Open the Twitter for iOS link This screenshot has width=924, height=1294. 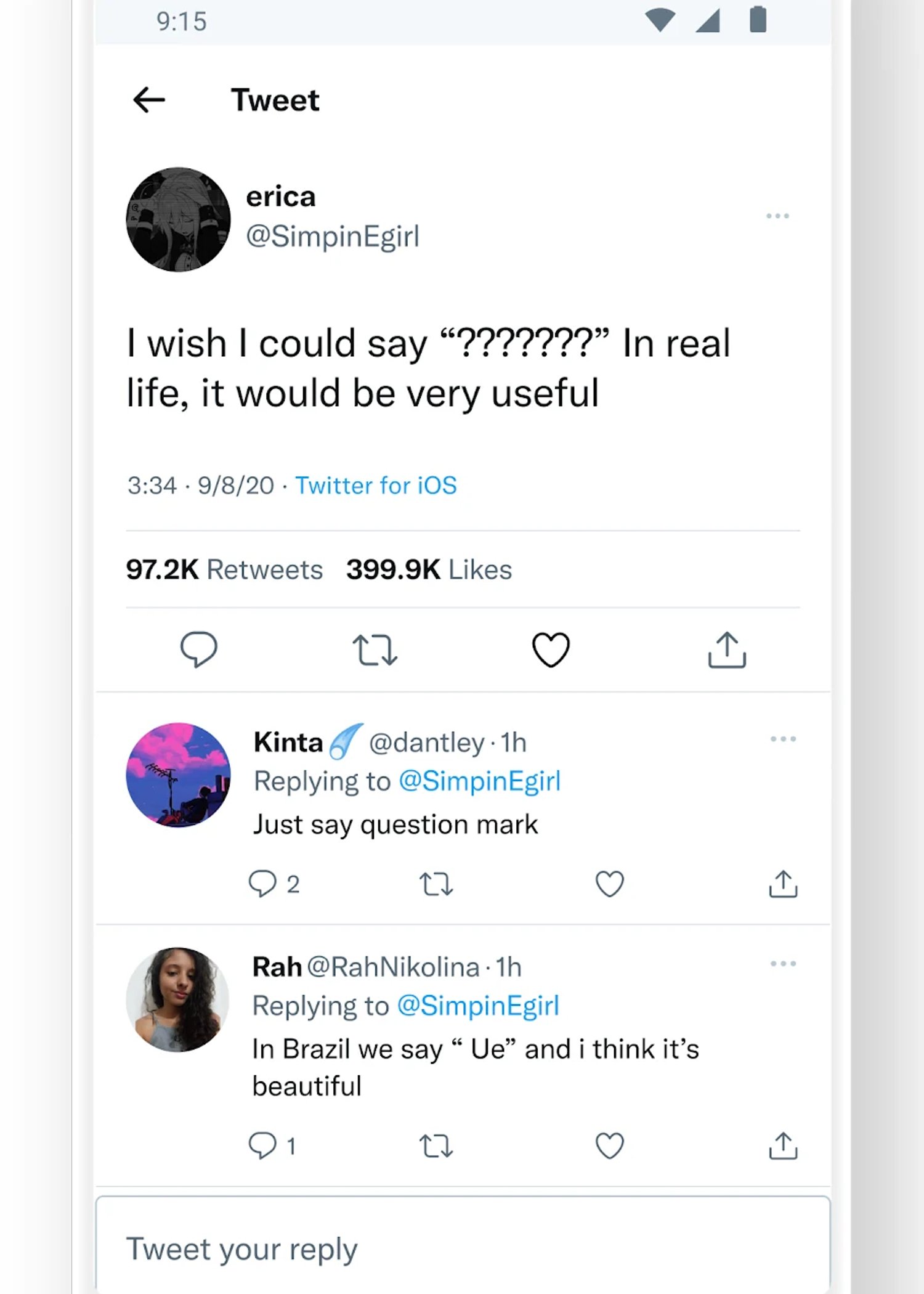tap(376, 486)
